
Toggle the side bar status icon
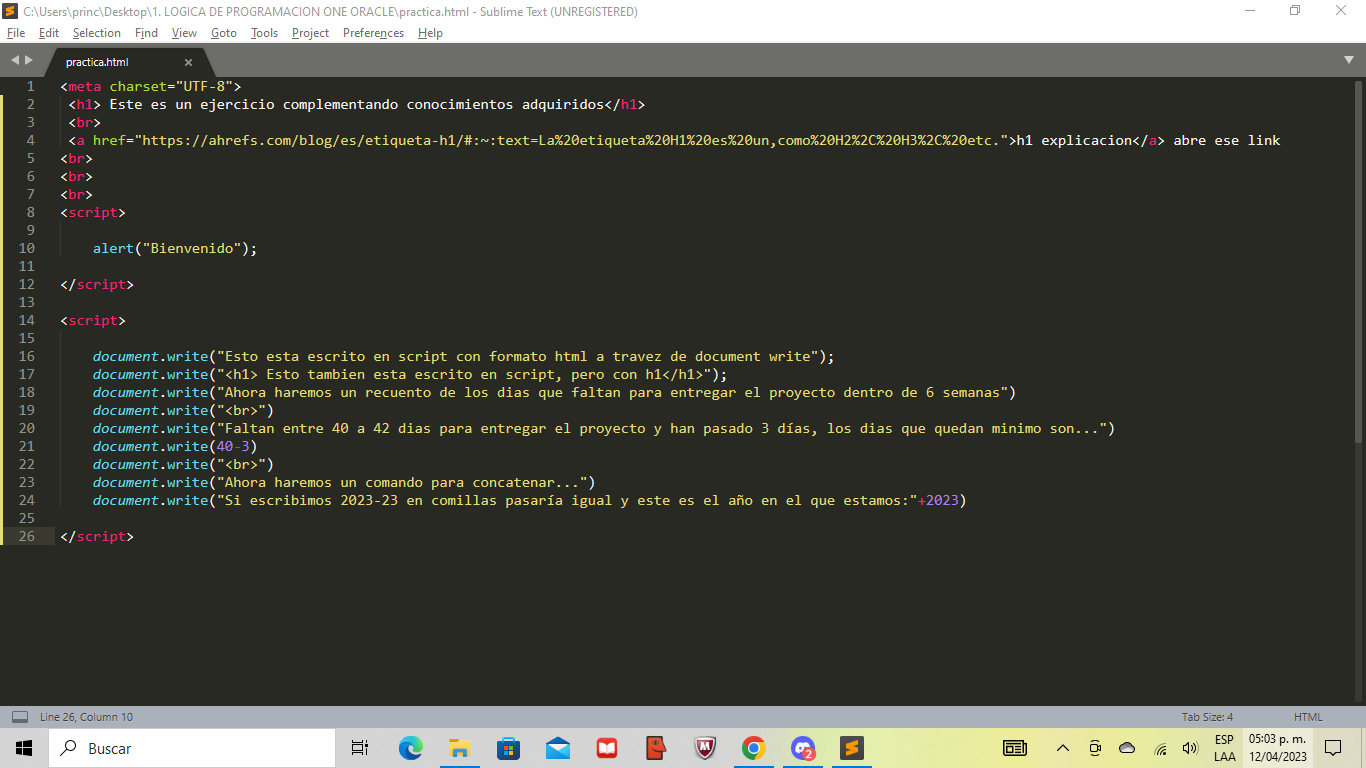point(20,717)
